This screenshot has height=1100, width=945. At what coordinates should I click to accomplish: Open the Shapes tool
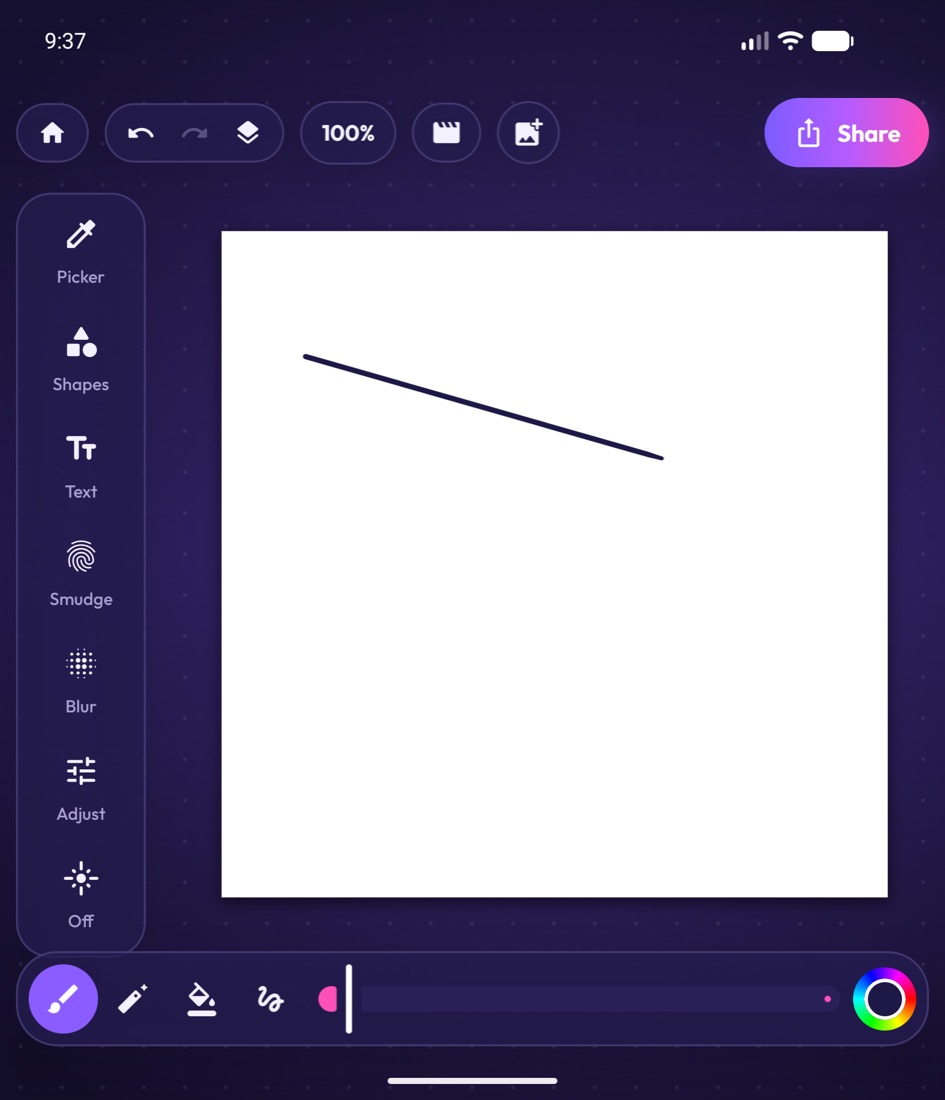81,360
